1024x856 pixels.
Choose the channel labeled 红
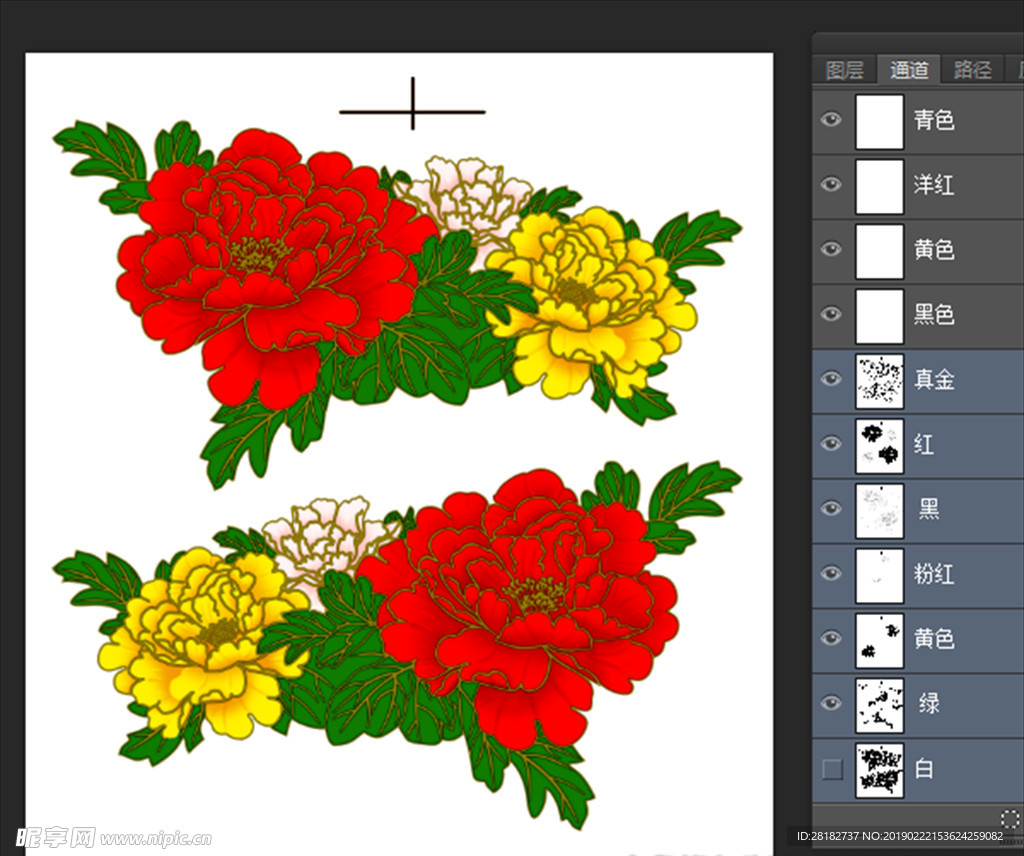[x=923, y=444]
